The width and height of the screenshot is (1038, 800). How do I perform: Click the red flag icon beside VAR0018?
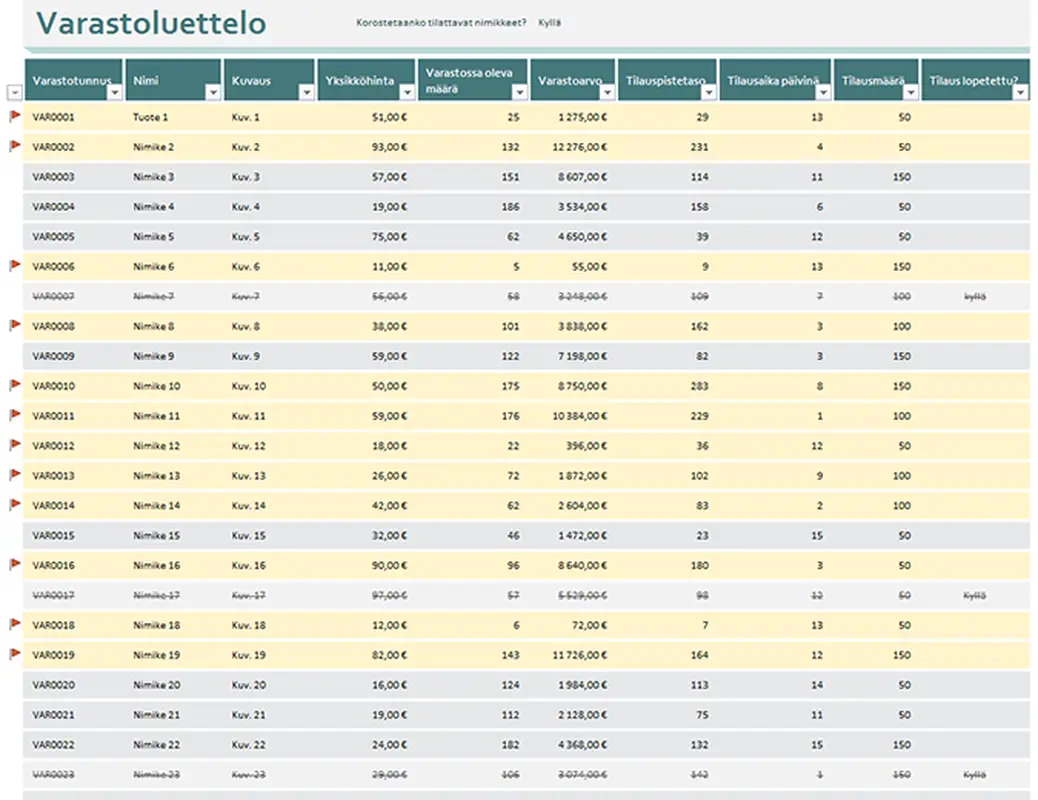coord(15,624)
